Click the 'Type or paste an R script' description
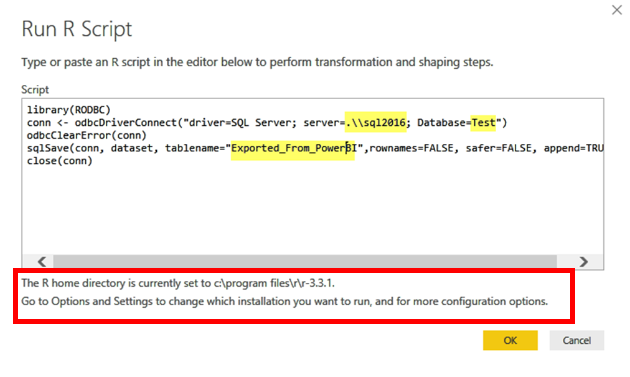Image resolution: width=630 pixels, height=377 pixels. click(x=257, y=62)
